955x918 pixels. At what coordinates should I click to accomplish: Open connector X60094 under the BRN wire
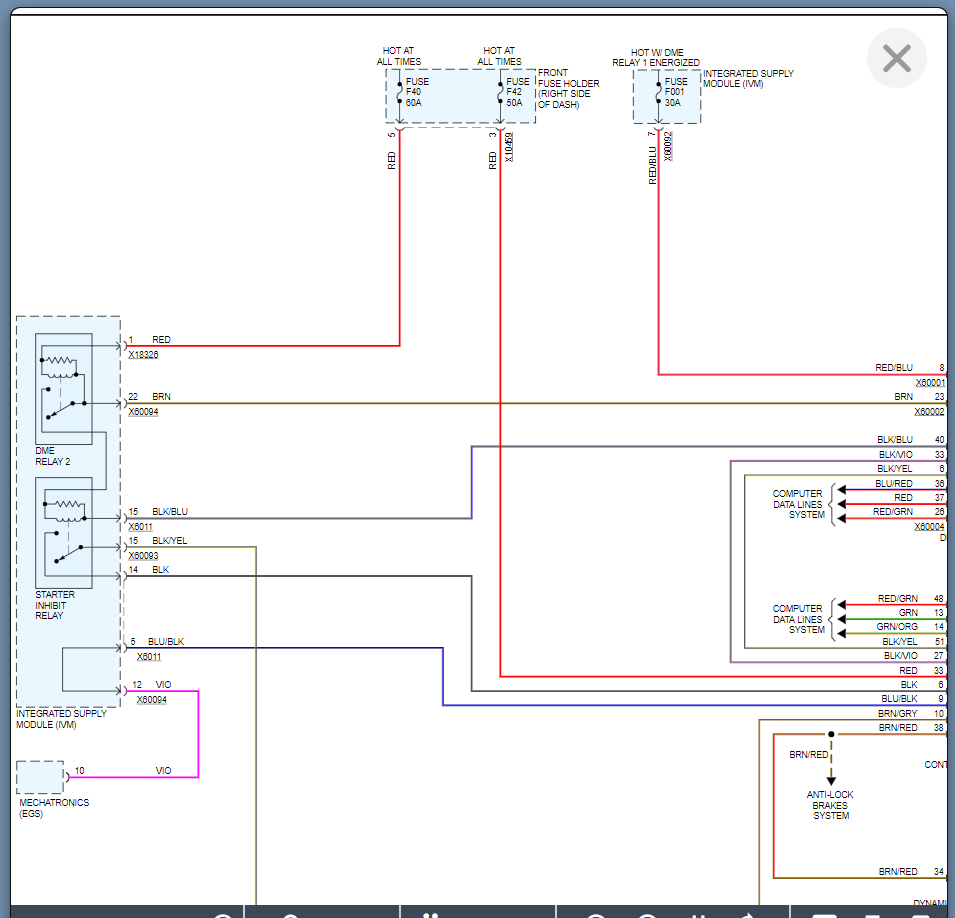(143, 411)
